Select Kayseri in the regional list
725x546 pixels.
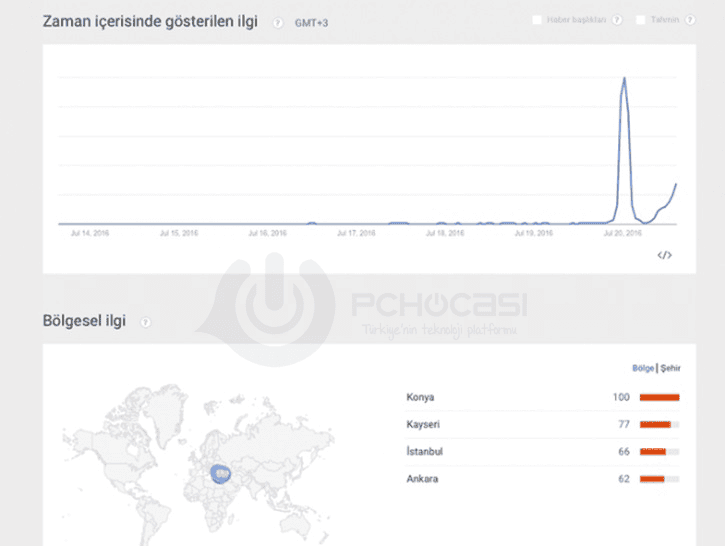point(423,424)
